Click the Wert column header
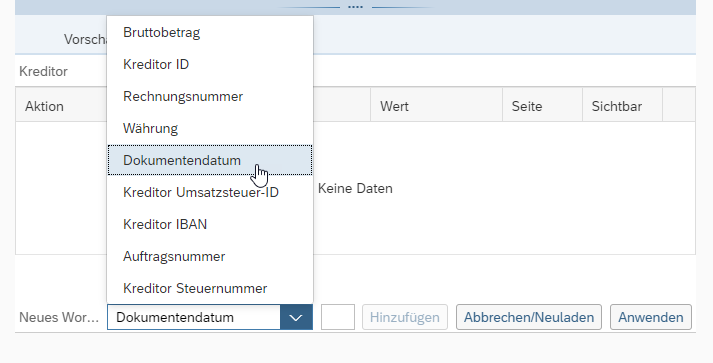The image size is (713, 363). [x=437, y=106]
